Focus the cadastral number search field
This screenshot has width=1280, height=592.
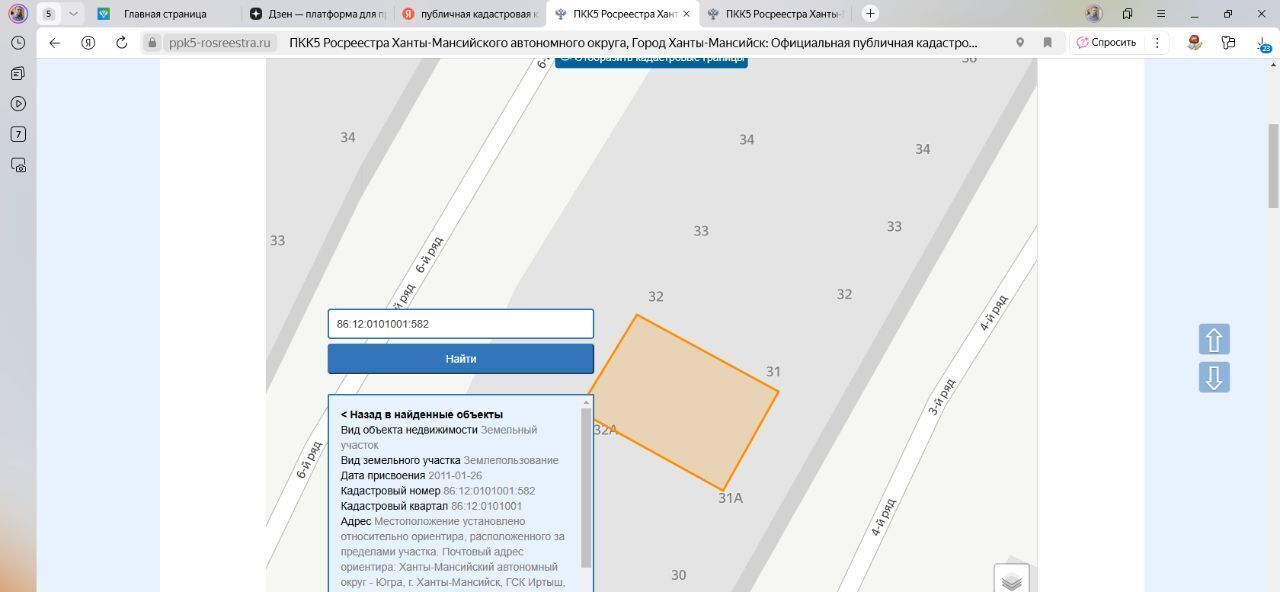(x=461, y=324)
